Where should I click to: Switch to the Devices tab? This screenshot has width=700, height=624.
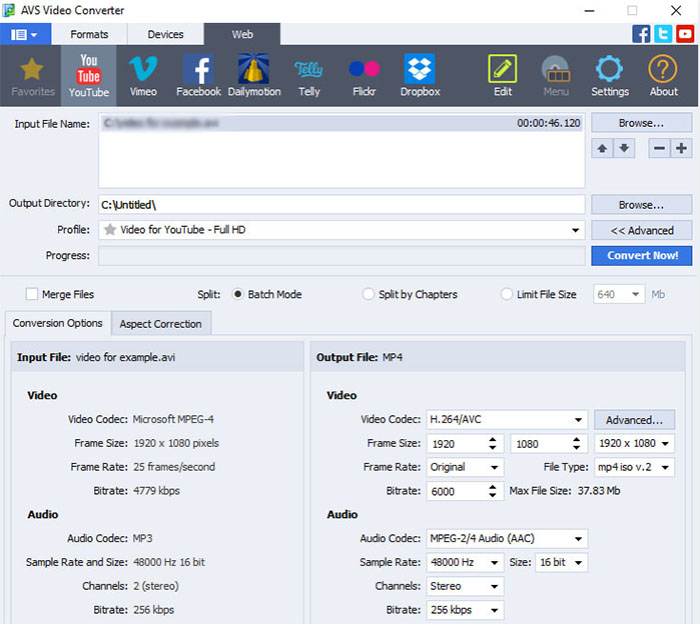pos(166,34)
